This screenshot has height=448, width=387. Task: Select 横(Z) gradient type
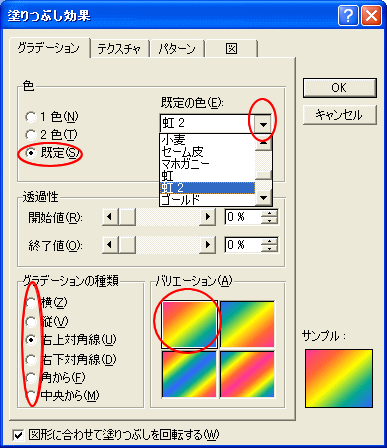coord(47,303)
